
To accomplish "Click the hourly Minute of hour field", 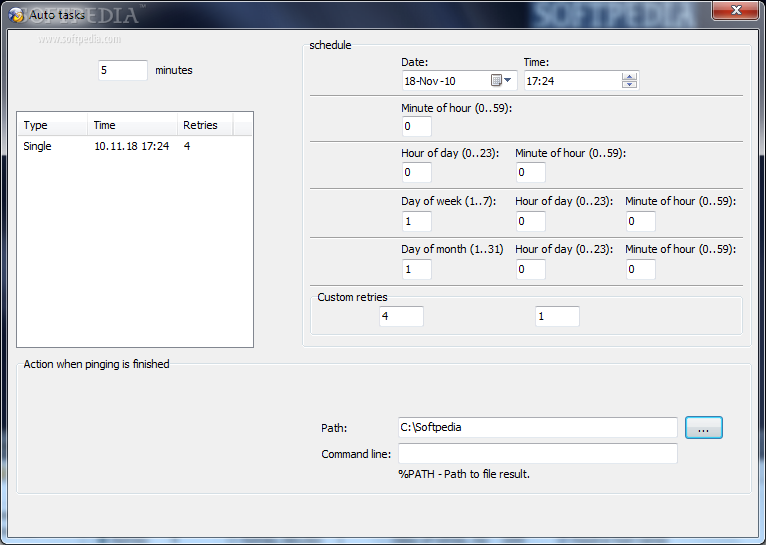I will pyautogui.click(x=417, y=126).
